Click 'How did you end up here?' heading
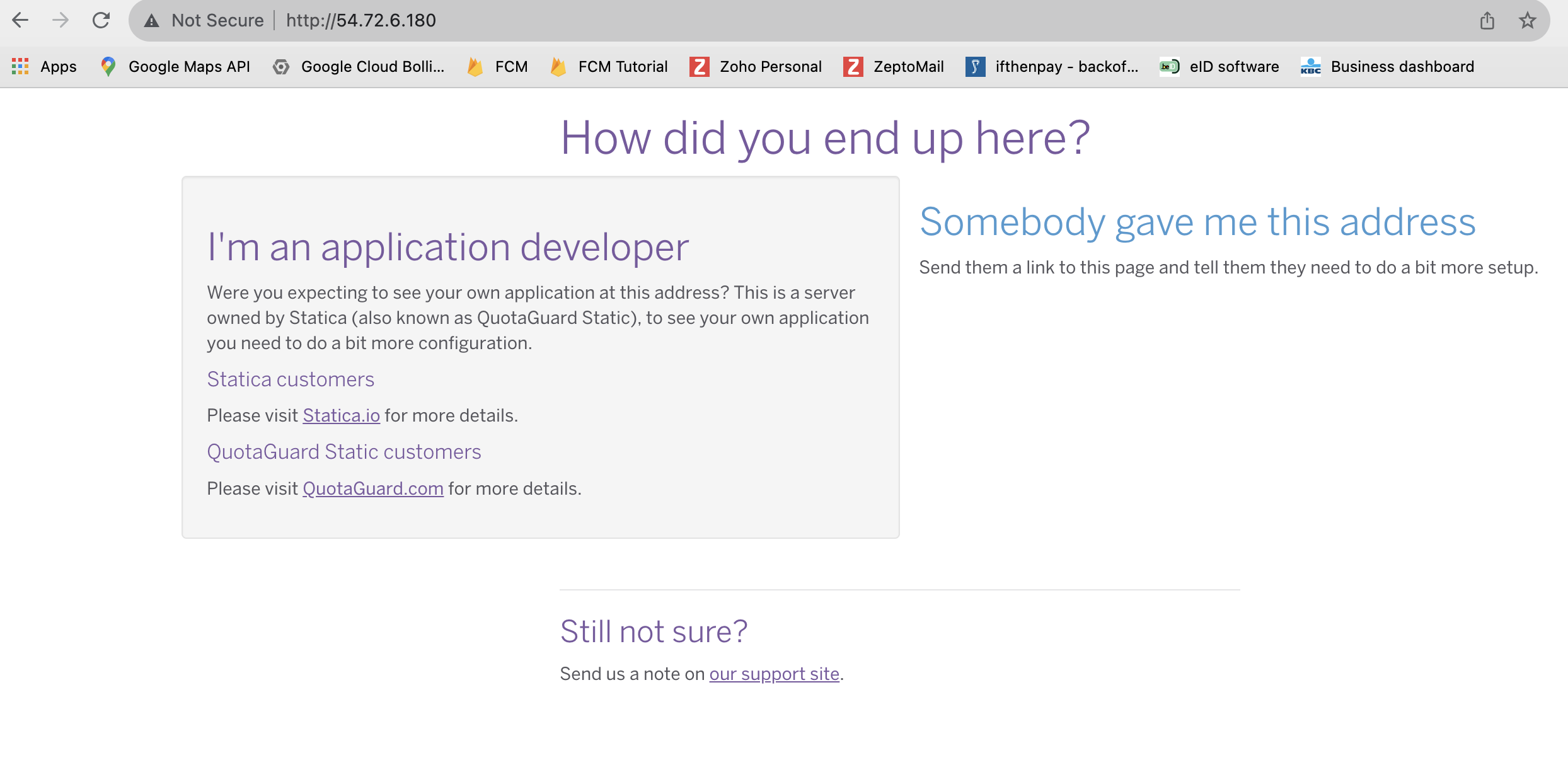The height and width of the screenshot is (760, 1568). pos(825,138)
